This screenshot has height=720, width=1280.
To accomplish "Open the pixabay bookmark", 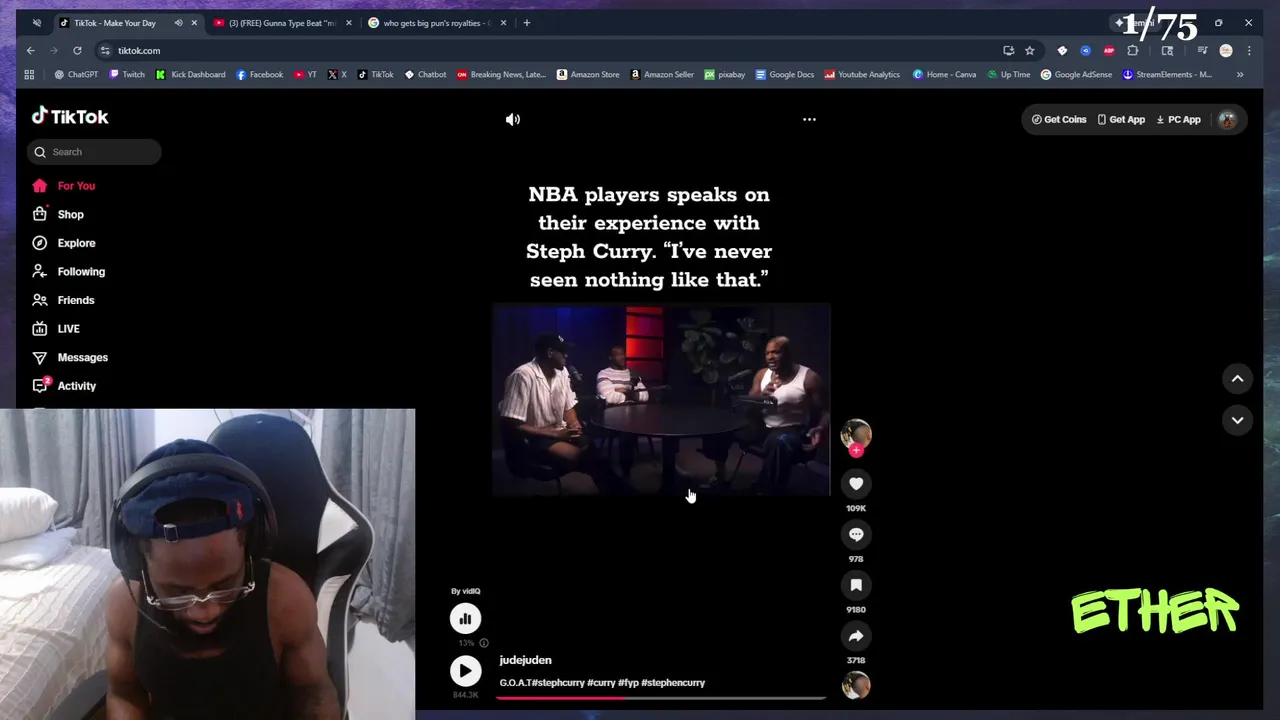I will click(x=724, y=74).
